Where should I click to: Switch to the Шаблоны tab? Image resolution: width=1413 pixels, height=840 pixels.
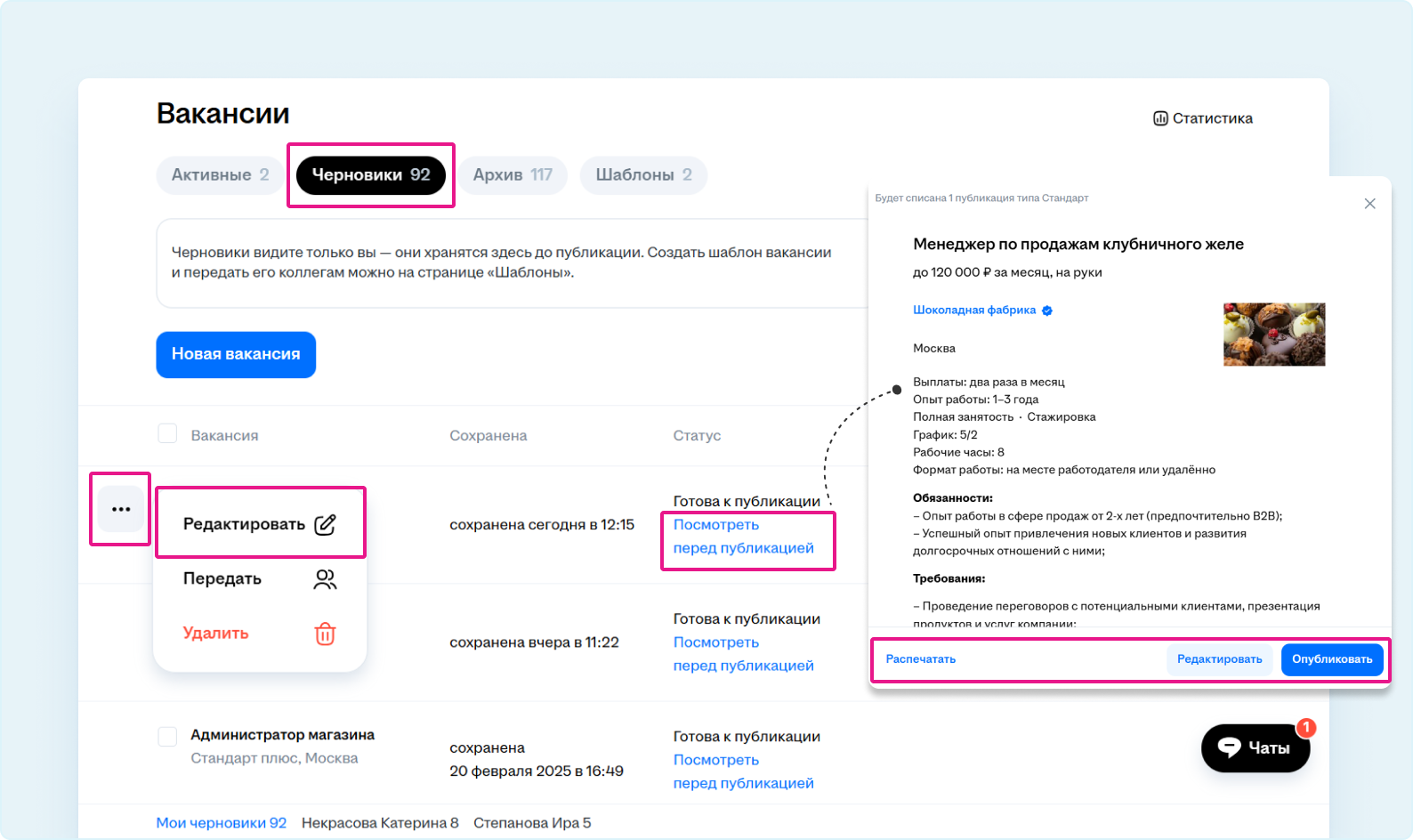642,175
